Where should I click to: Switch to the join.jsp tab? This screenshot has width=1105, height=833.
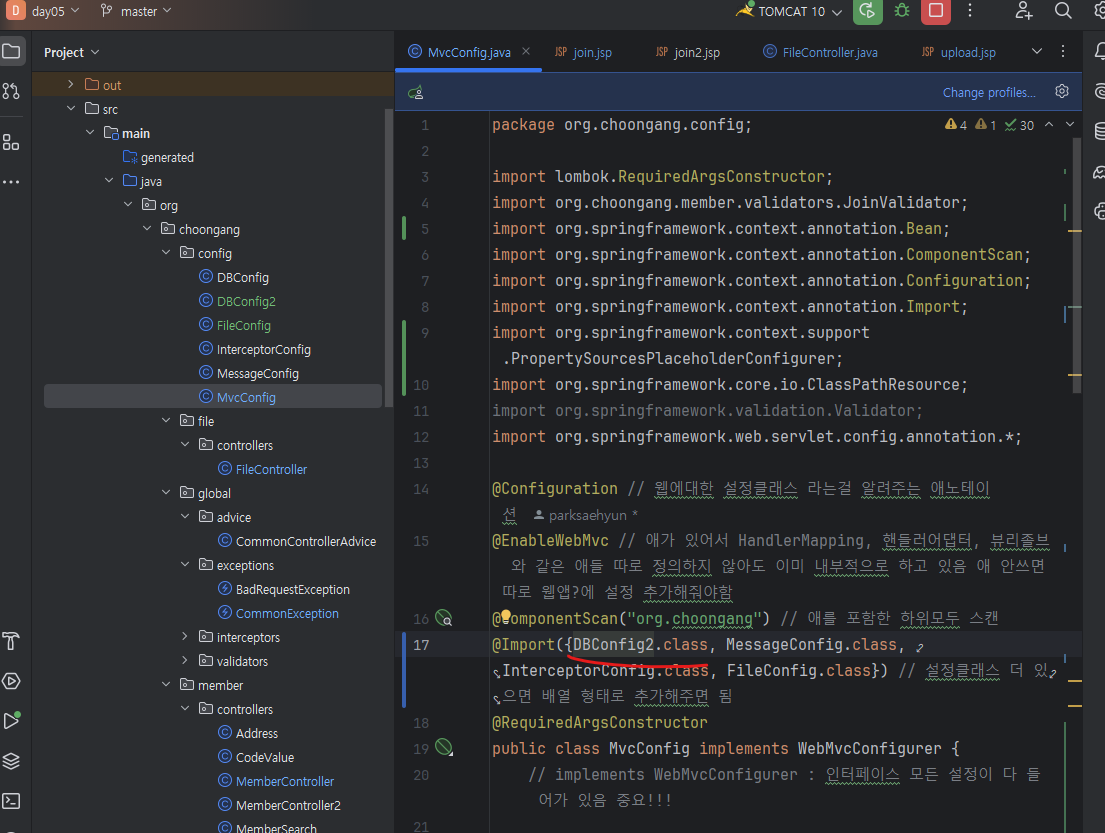[584, 52]
